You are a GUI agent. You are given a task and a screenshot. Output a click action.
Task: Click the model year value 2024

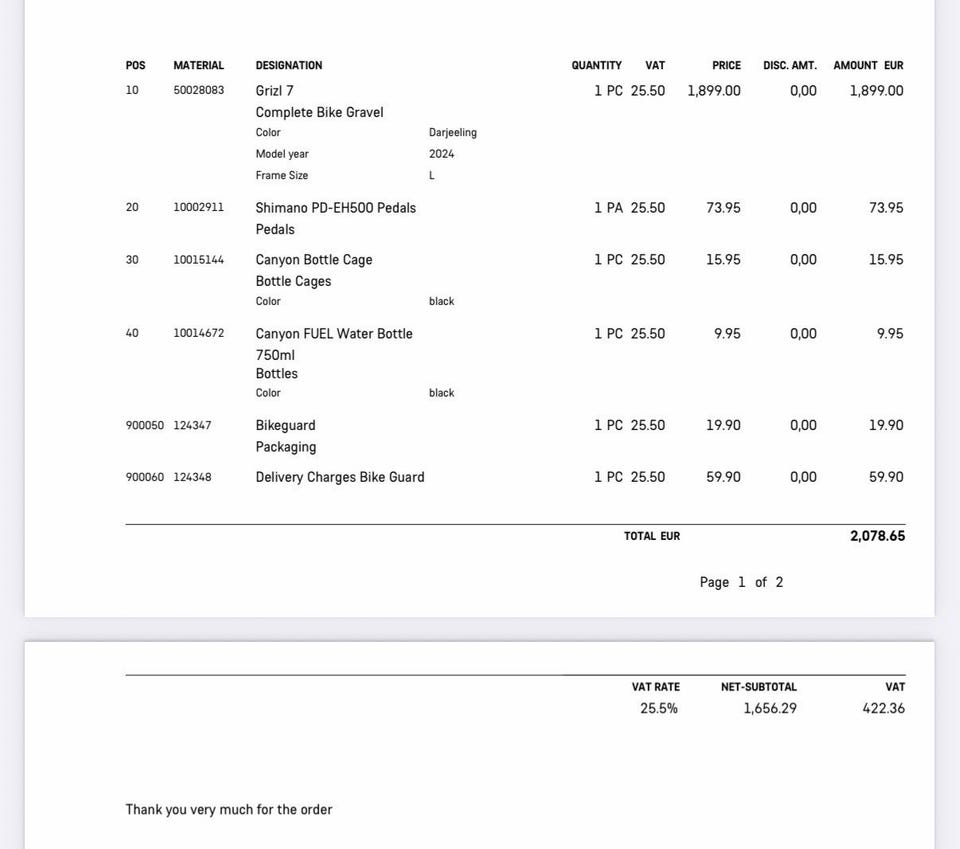(441, 154)
